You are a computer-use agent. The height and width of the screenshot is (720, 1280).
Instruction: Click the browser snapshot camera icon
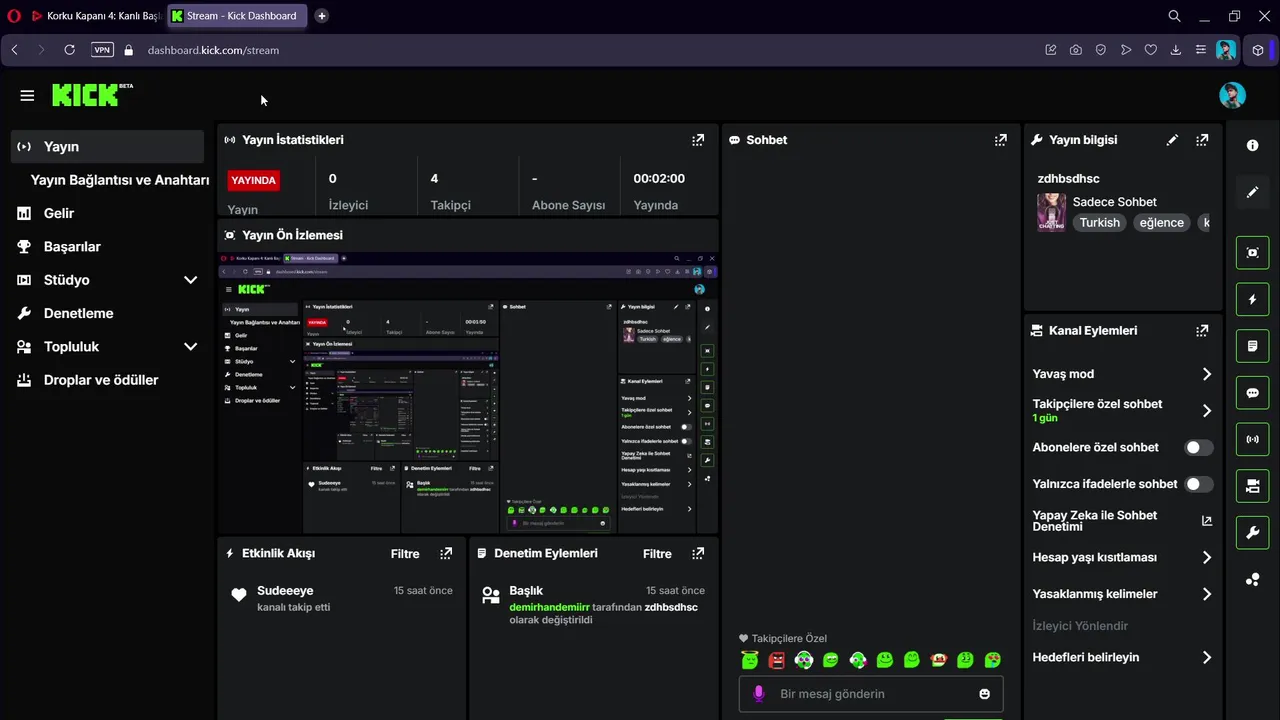pyautogui.click(x=1075, y=49)
